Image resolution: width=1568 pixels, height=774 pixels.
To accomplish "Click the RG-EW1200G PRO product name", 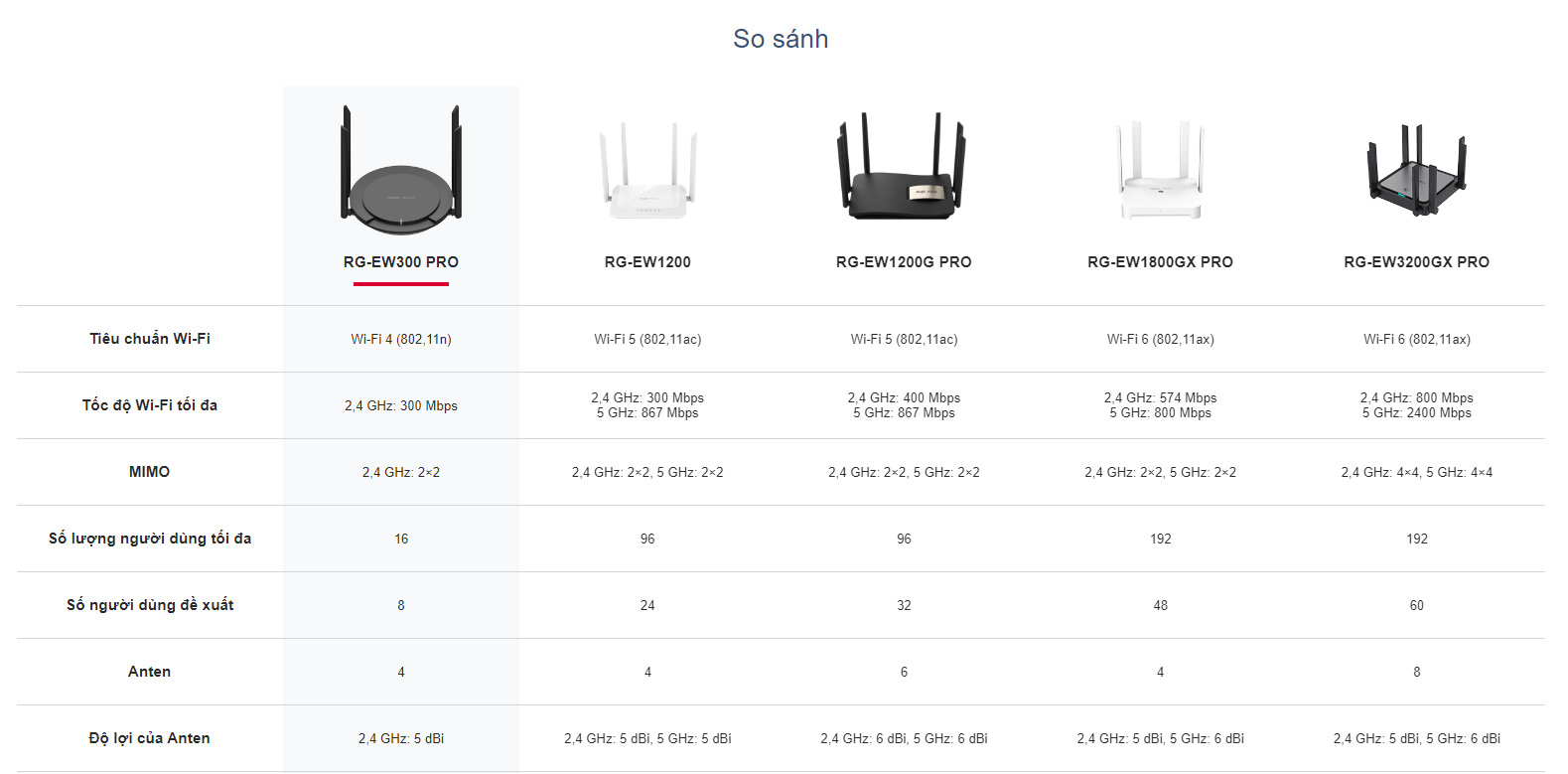I will pos(904,262).
